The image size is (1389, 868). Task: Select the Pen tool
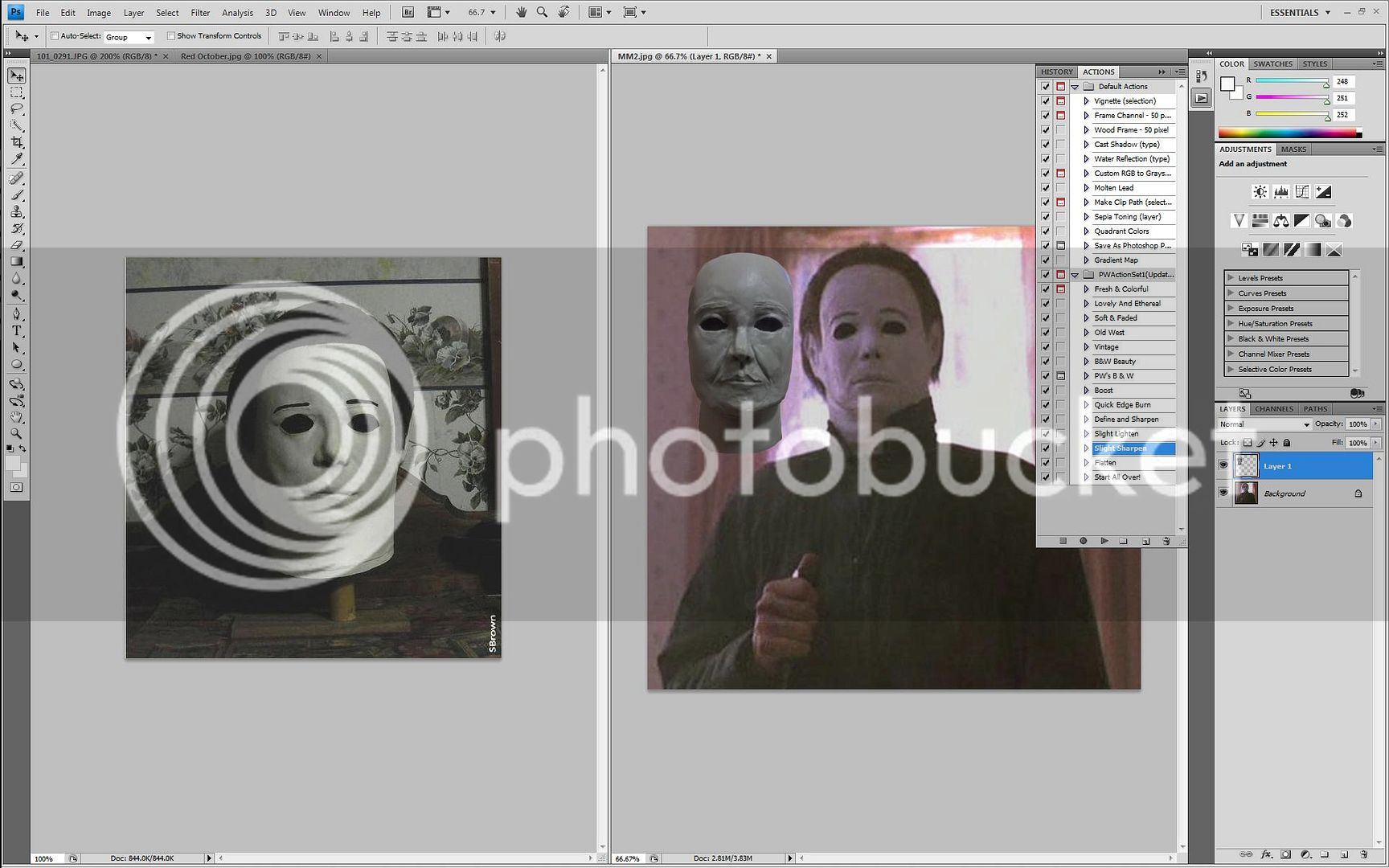(x=17, y=314)
